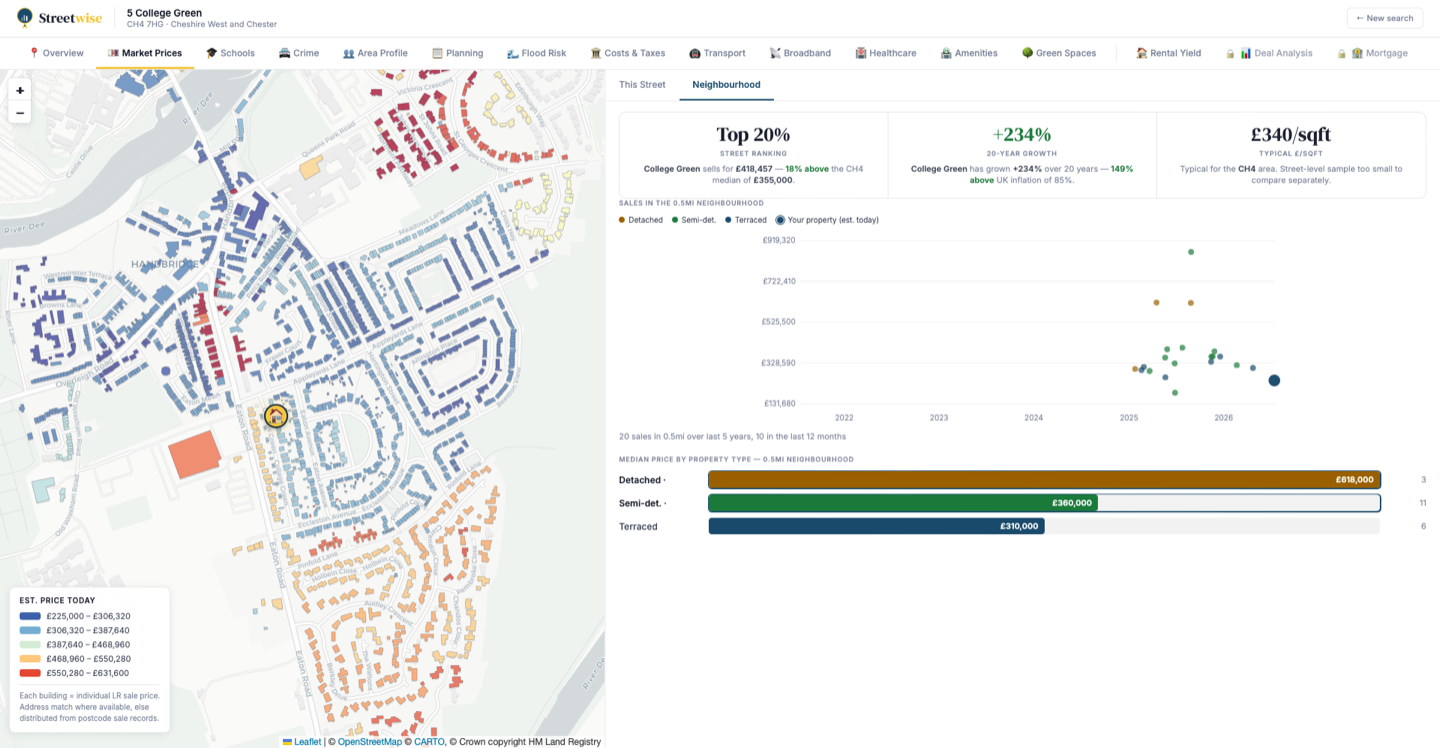Screen dimensions: 1440x748
Task: Open the locked Mortgage section
Action: pos(1372,53)
